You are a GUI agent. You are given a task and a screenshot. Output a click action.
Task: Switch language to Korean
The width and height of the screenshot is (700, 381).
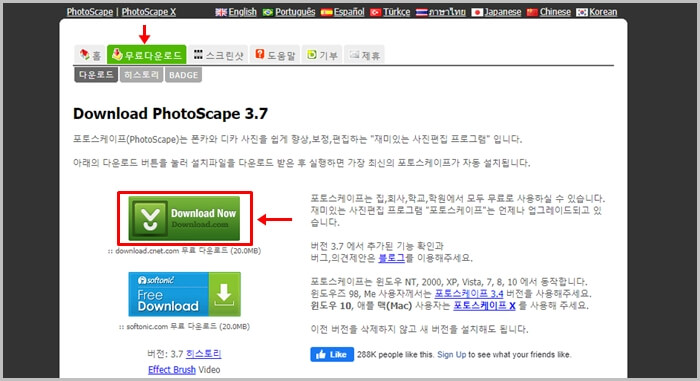coord(603,12)
